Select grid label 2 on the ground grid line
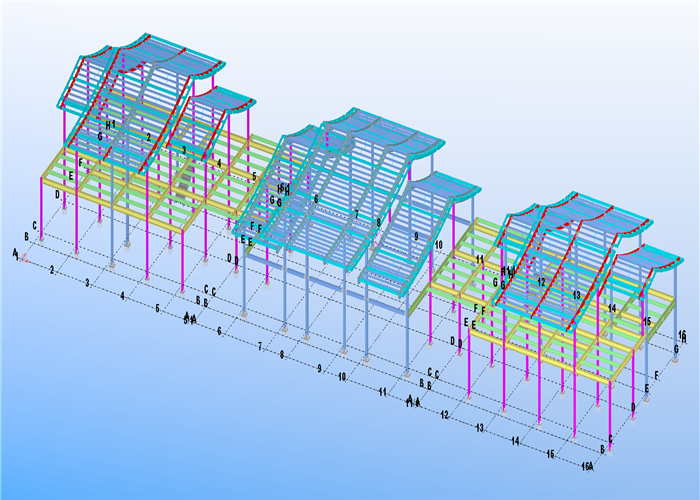 [x=52, y=270]
